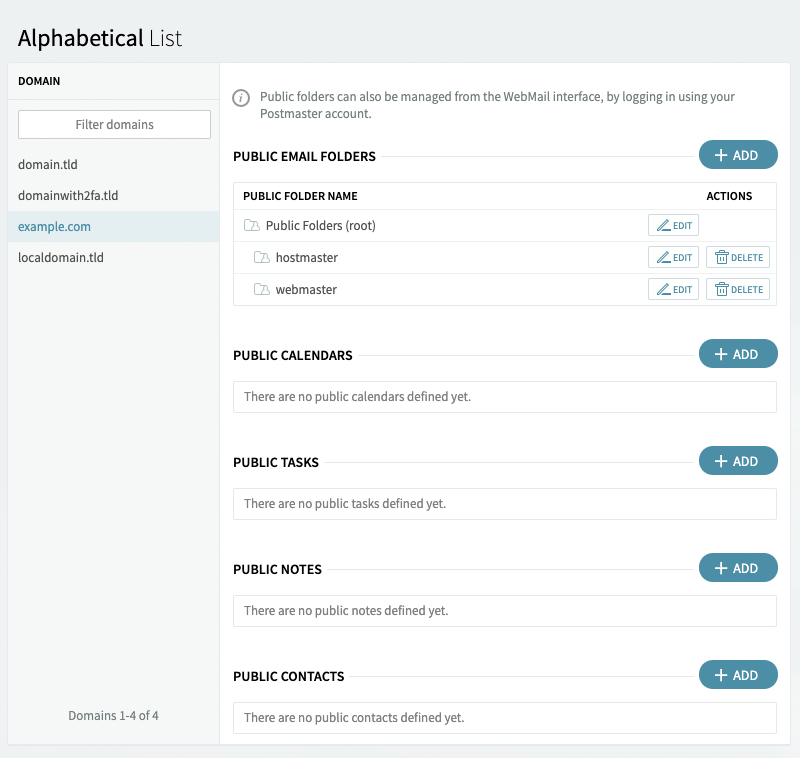This screenshot has height=758, width=800.
Task: Add a new public calendar
Action: tap(738, 353)
